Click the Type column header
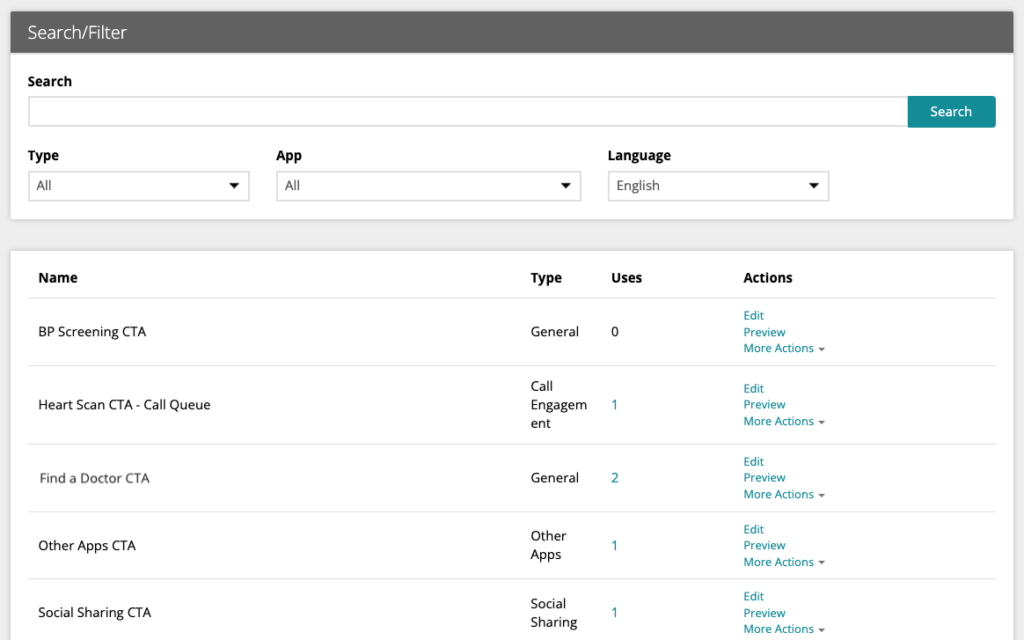This screenshot has height=640, width=1024. coord(546,278)
